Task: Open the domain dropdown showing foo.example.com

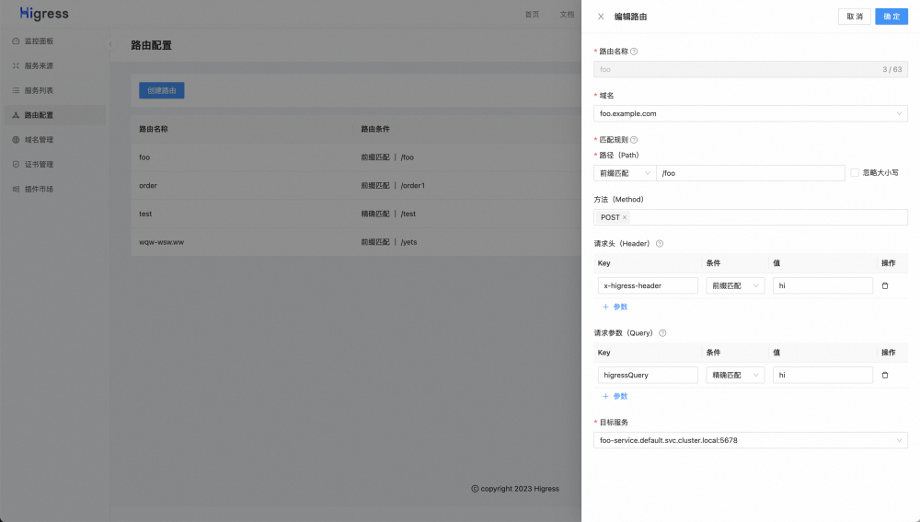Action: point(750,114)
